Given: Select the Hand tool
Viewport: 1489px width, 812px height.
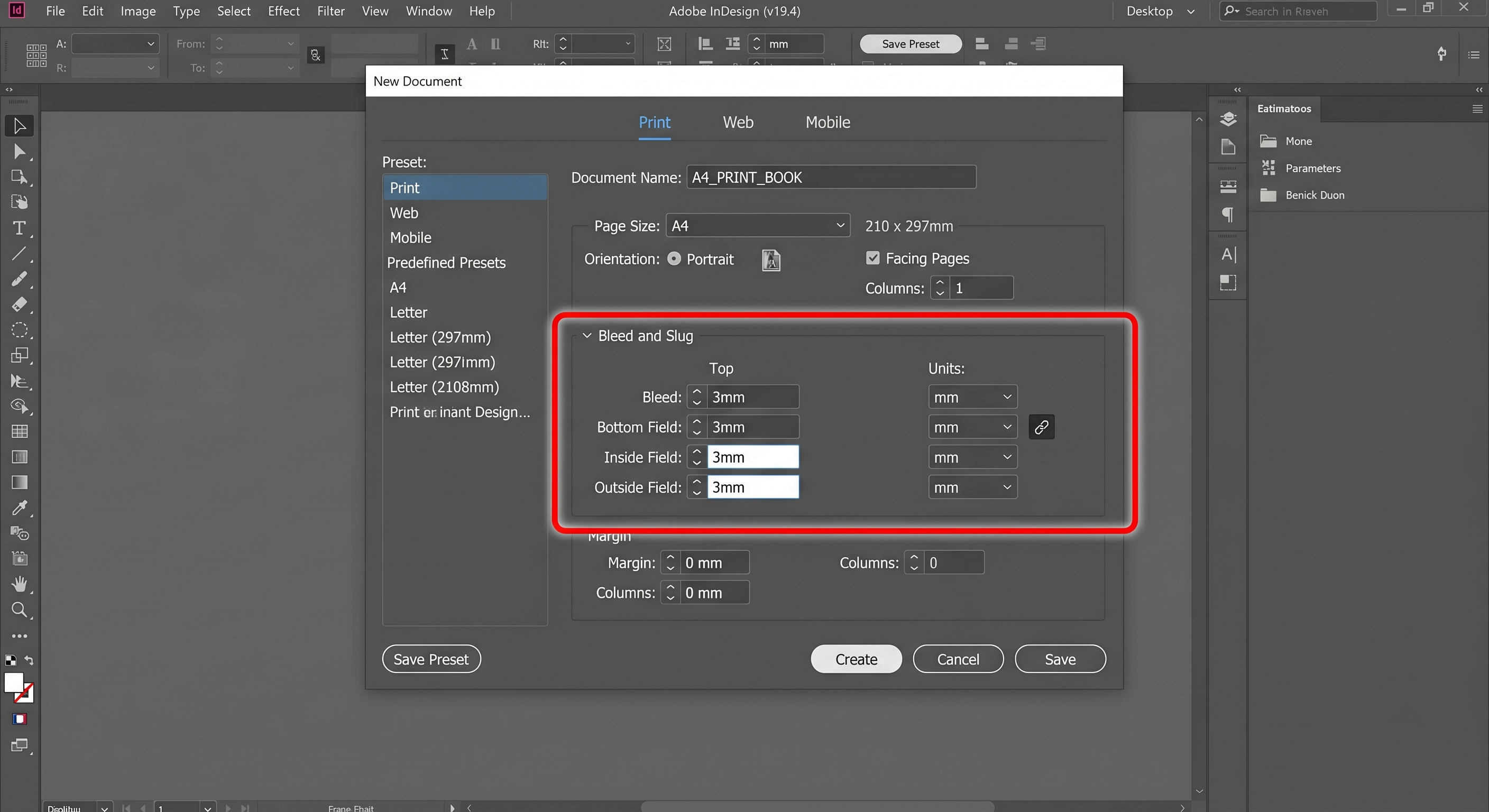Looking at the screenshot, I should pyautogui.click(x=19, y=584).
